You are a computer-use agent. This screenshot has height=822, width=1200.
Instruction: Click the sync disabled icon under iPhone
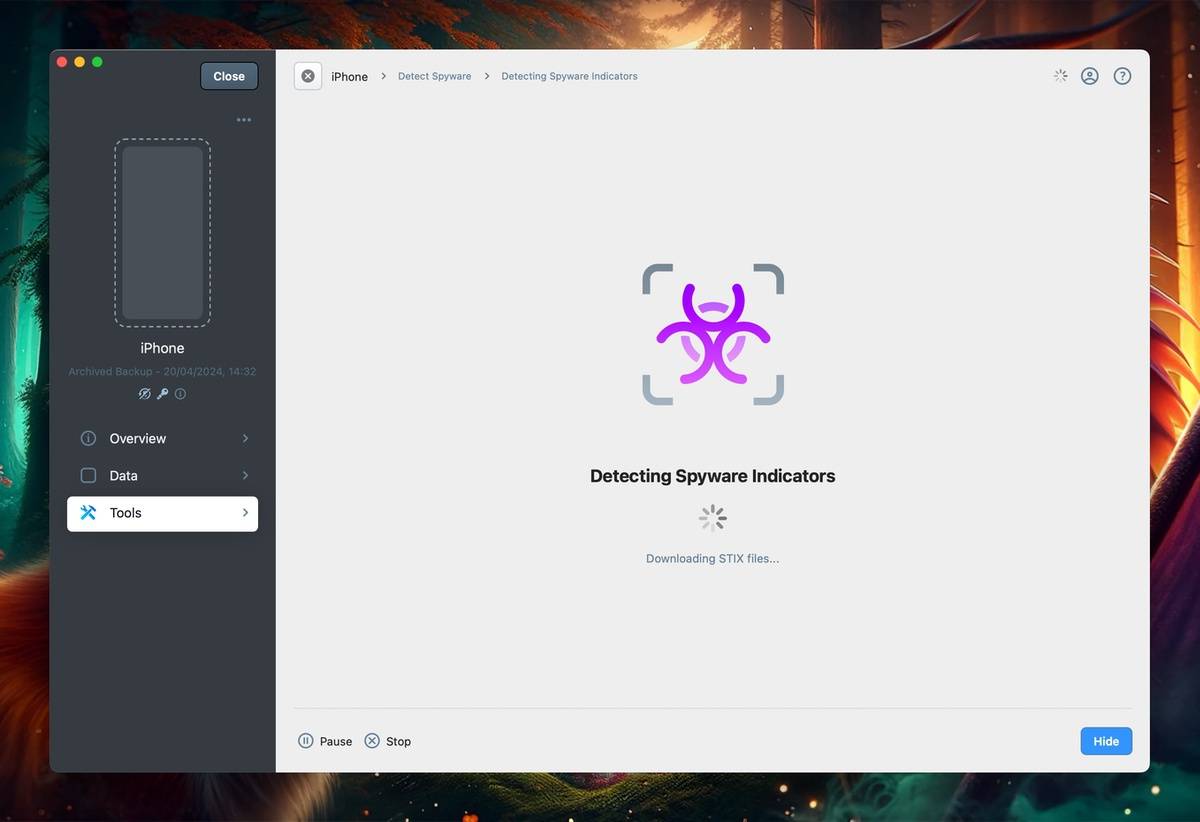point(144,394)
